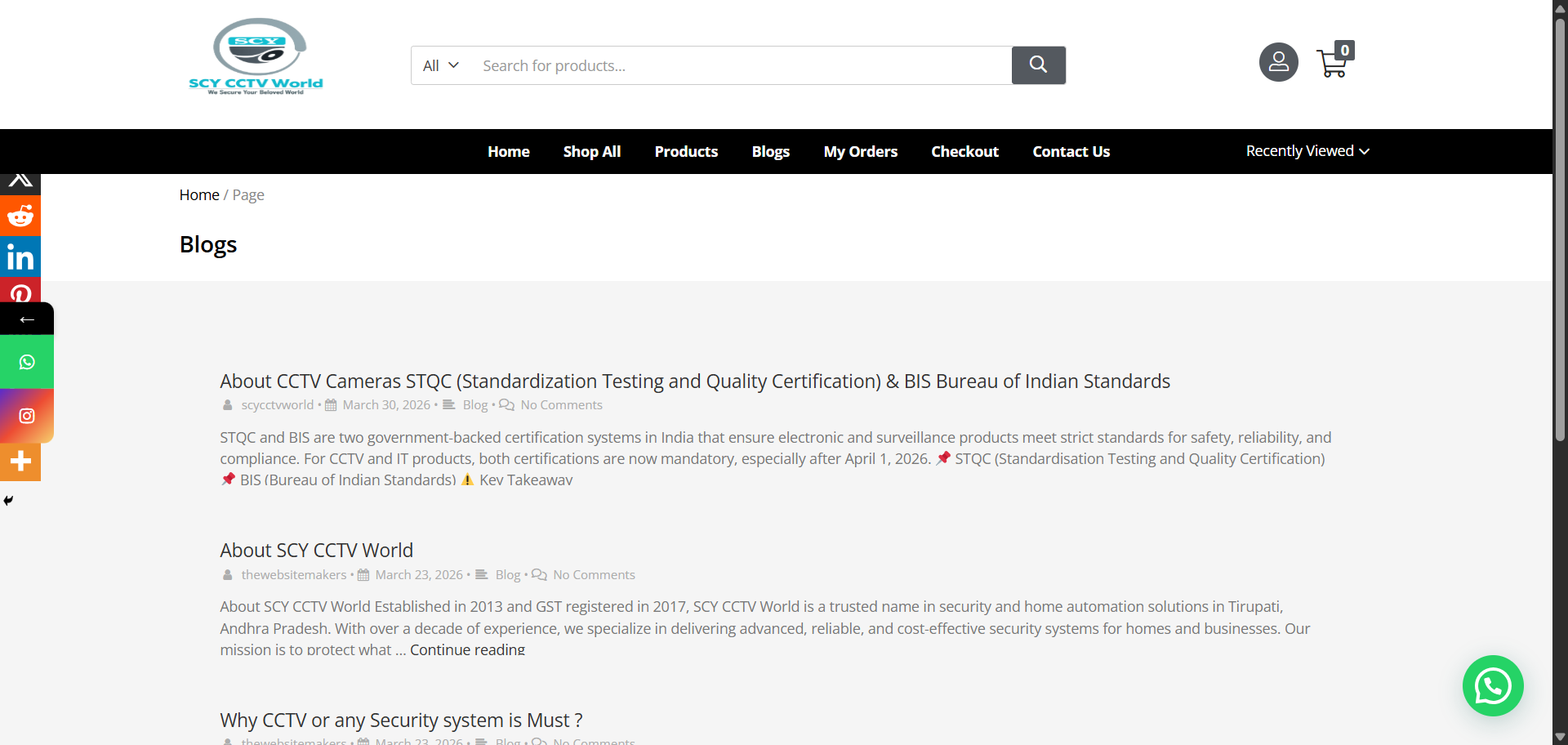
Task: Click Home breadcrumb link
Action: 199,195
